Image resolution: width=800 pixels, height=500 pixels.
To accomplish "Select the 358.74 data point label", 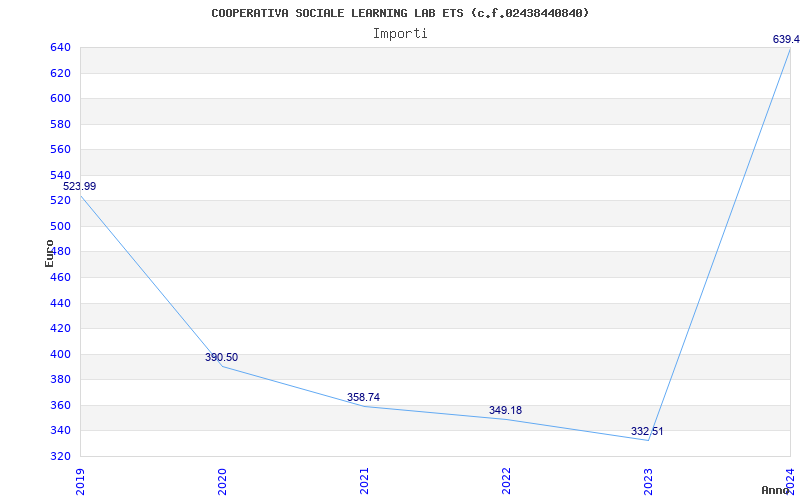I will pyautogui.click(x=363, y=397).
